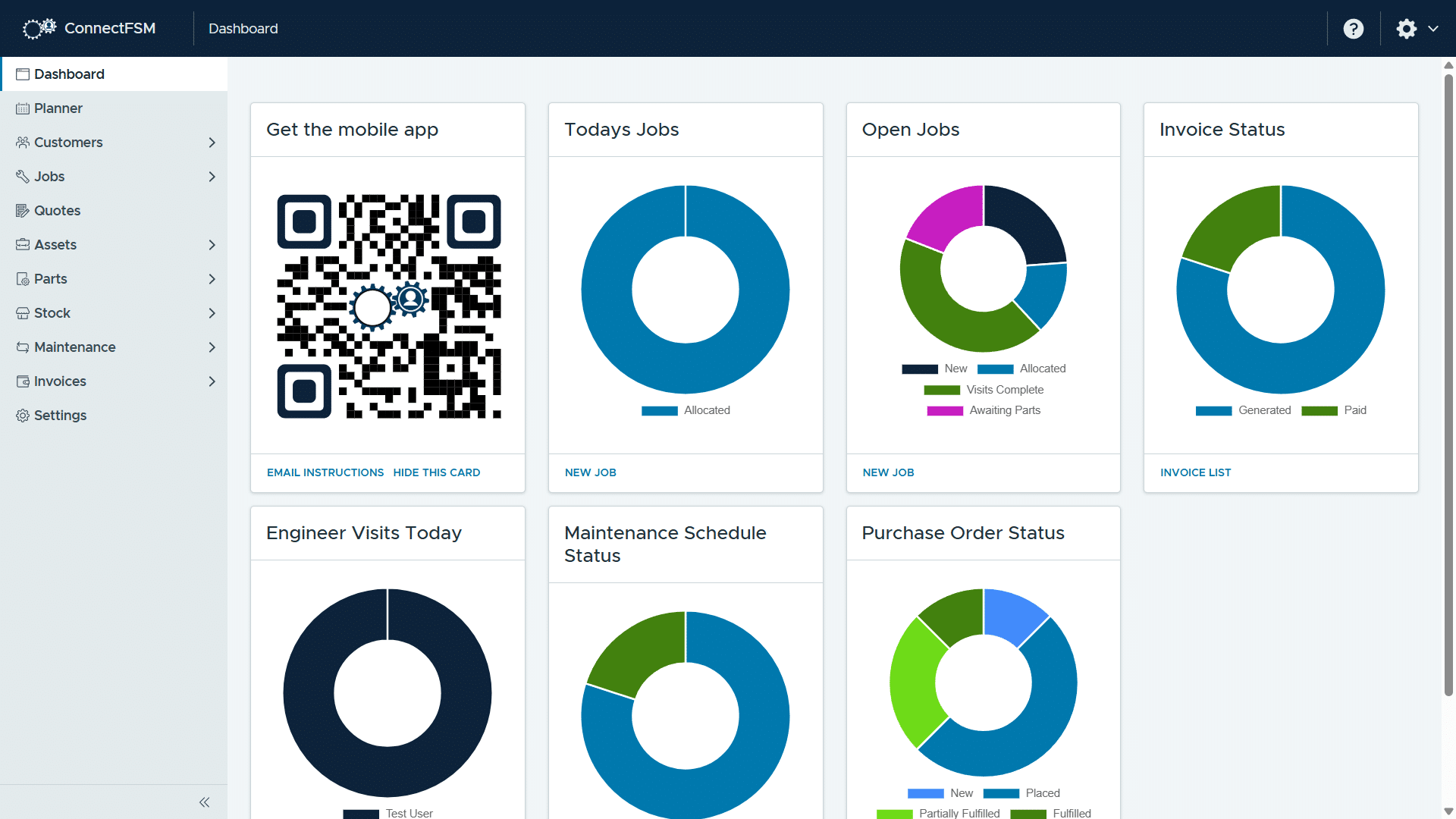This screenshot has height=819, width=1456.
Task: Toggle Allocated legend in Todays Jobs chart
Action: coord(686,410)
